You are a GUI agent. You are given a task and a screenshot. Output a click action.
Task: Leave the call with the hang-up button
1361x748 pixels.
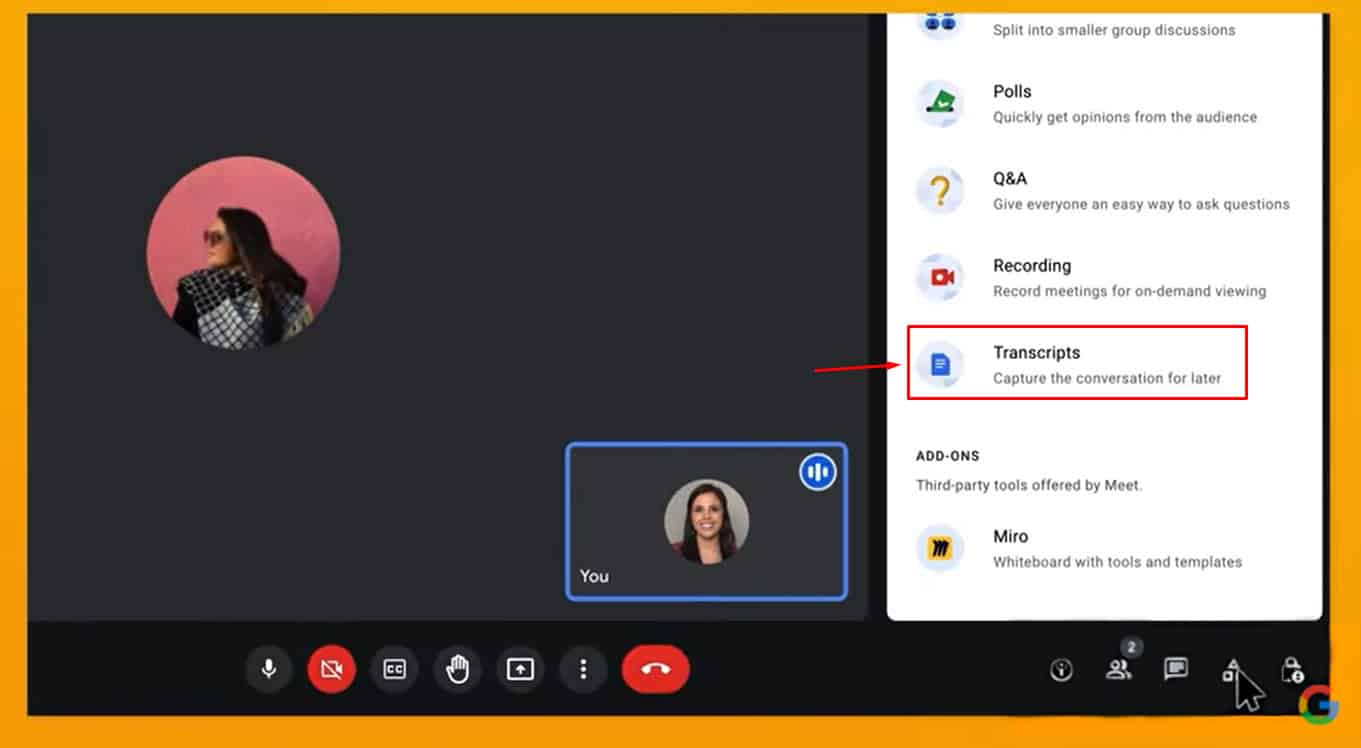pos(655,670)
